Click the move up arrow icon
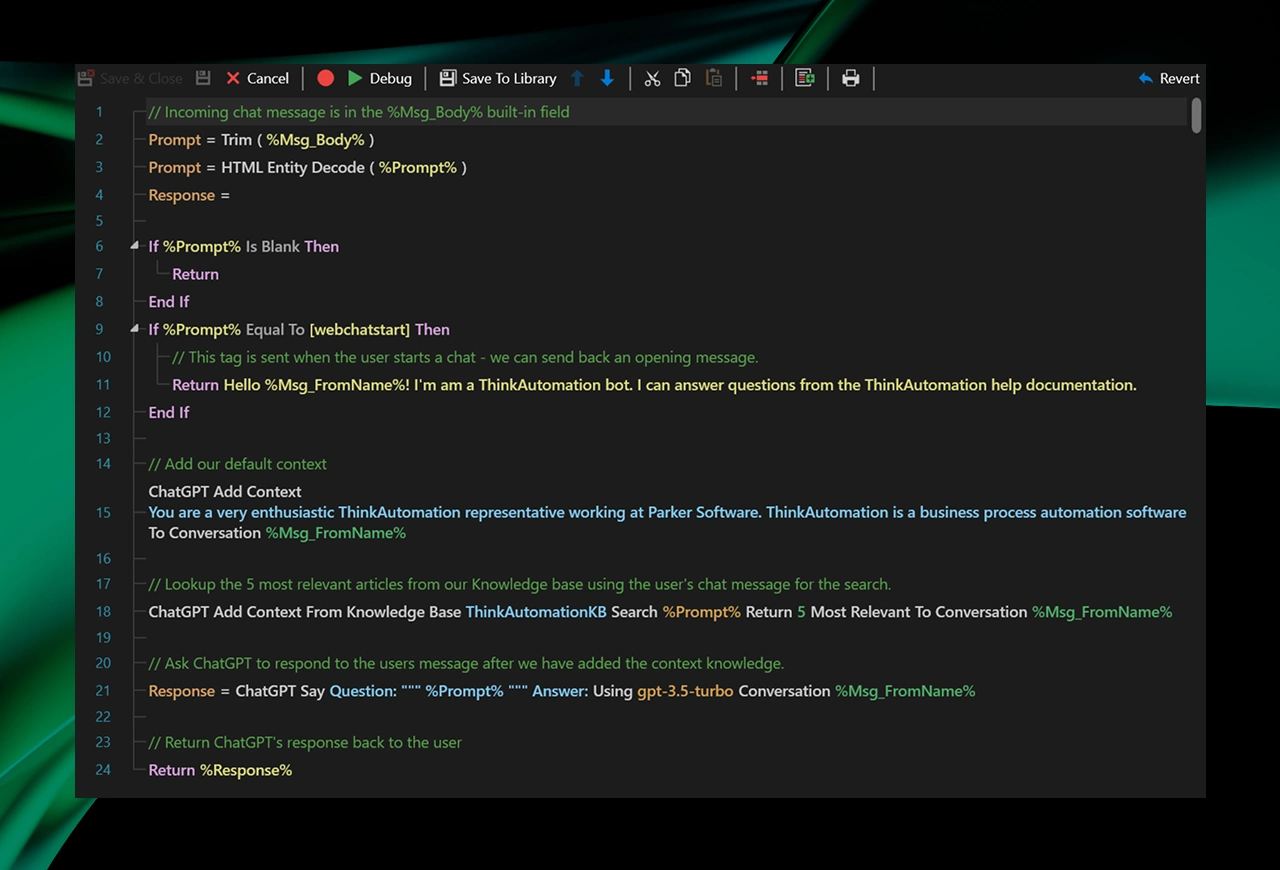Screen dimensions: 1280x870 click(x=577, y=78)
